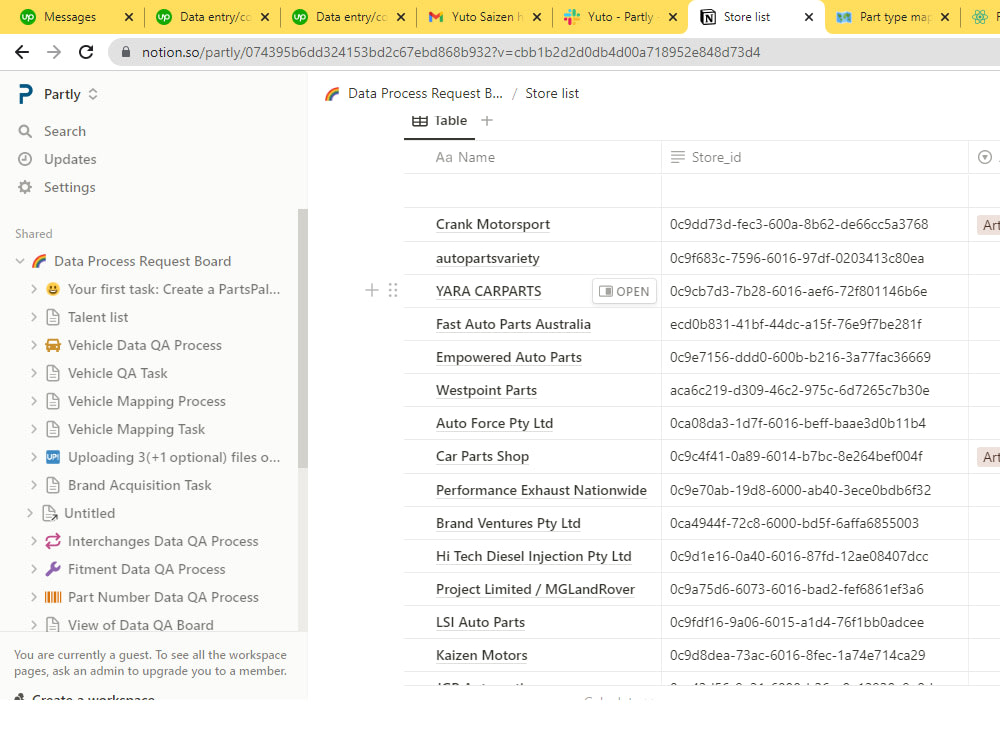Open Project Limited / MGLandRover page
The height and width of the screenshot is (750, 1000).
pos(535,589)
